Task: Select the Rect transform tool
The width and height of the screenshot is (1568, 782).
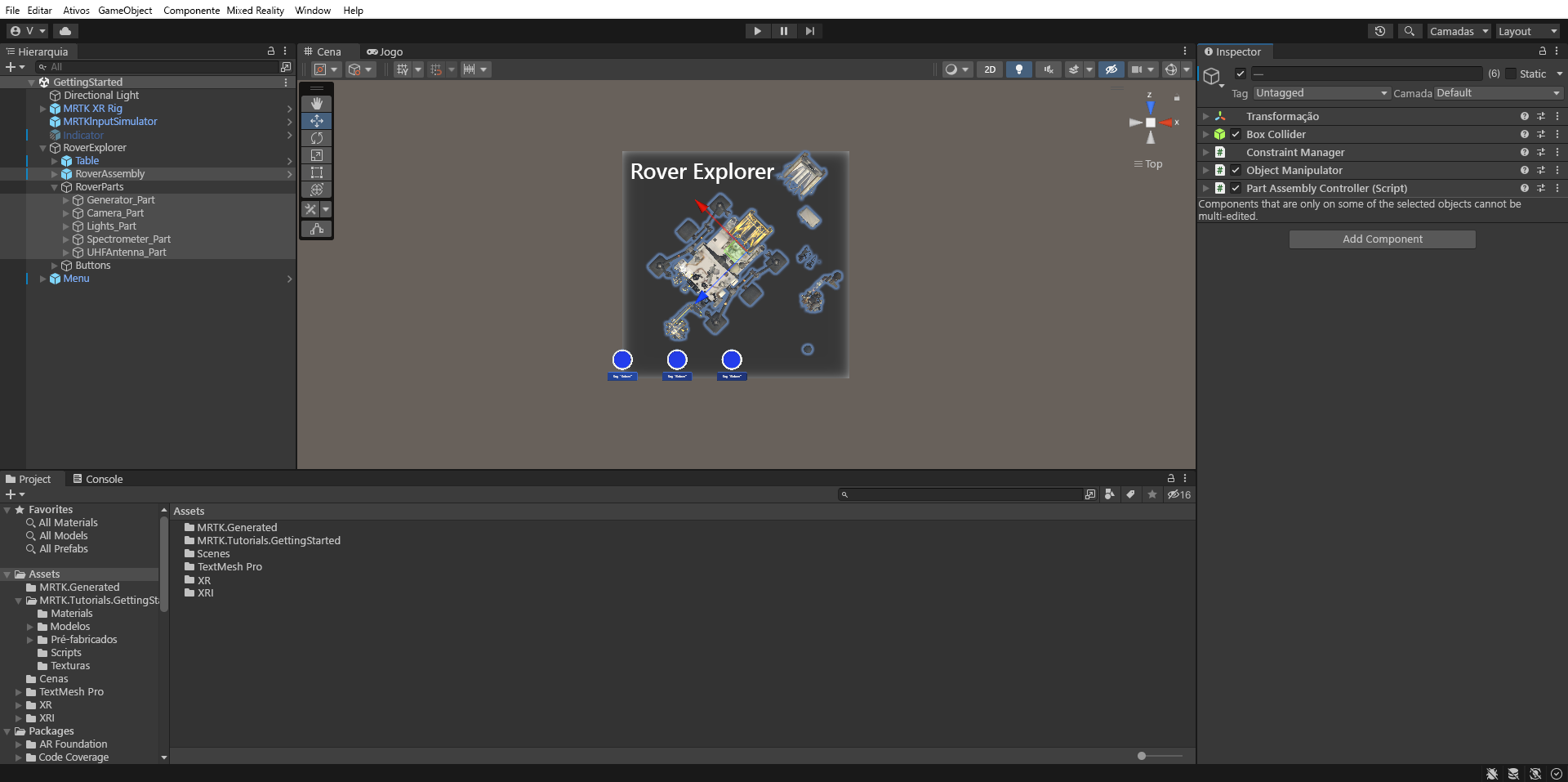Action: coord(317,172)
